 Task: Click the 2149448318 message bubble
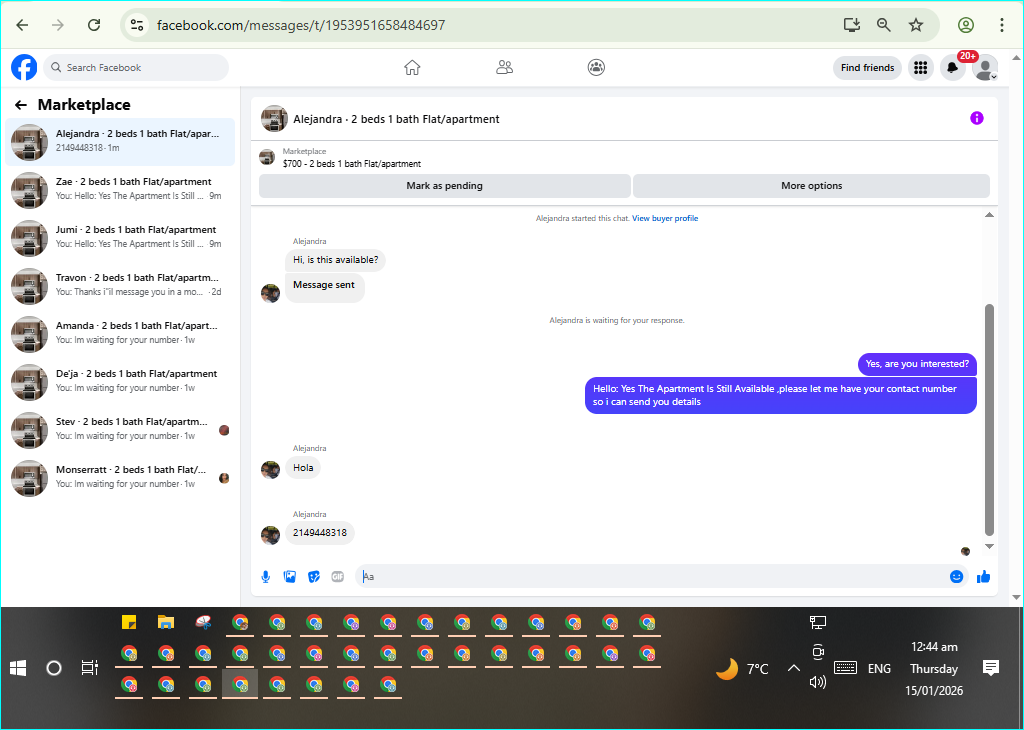click(320, 533)
